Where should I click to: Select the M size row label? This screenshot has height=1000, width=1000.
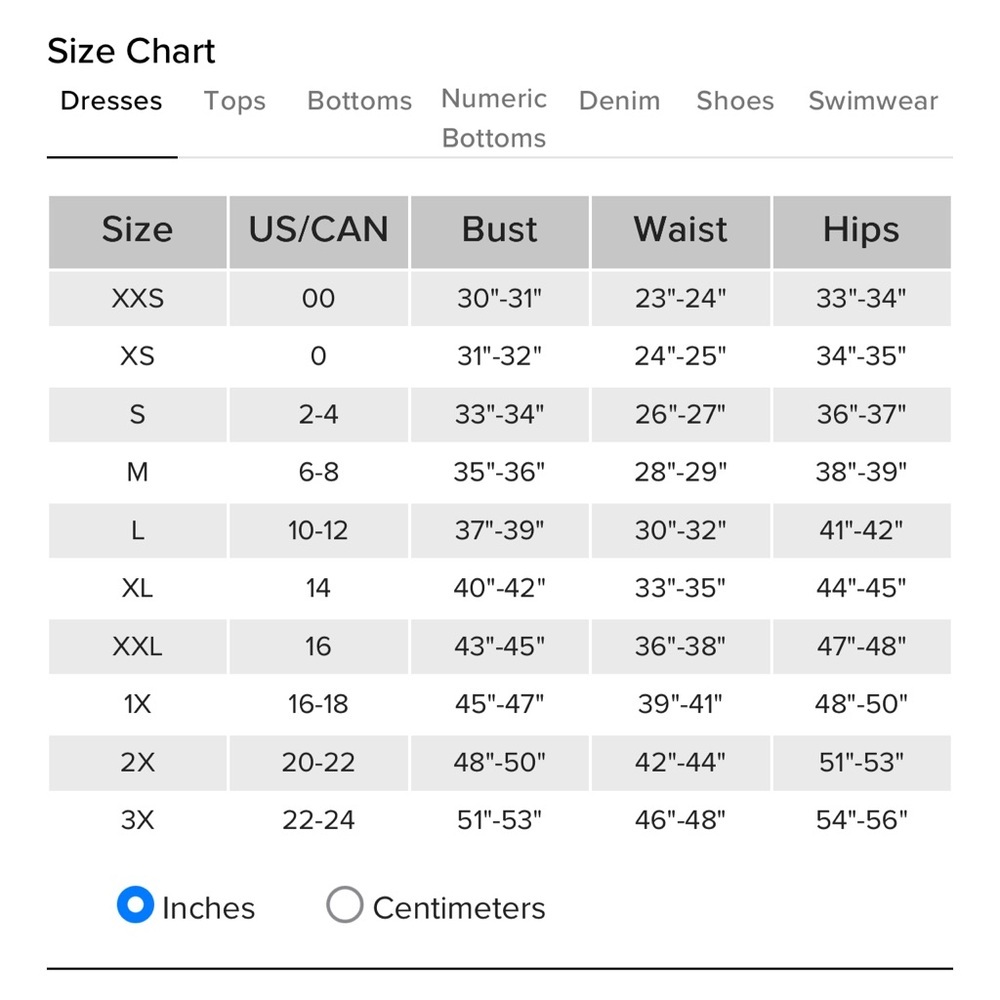(138, 473)
